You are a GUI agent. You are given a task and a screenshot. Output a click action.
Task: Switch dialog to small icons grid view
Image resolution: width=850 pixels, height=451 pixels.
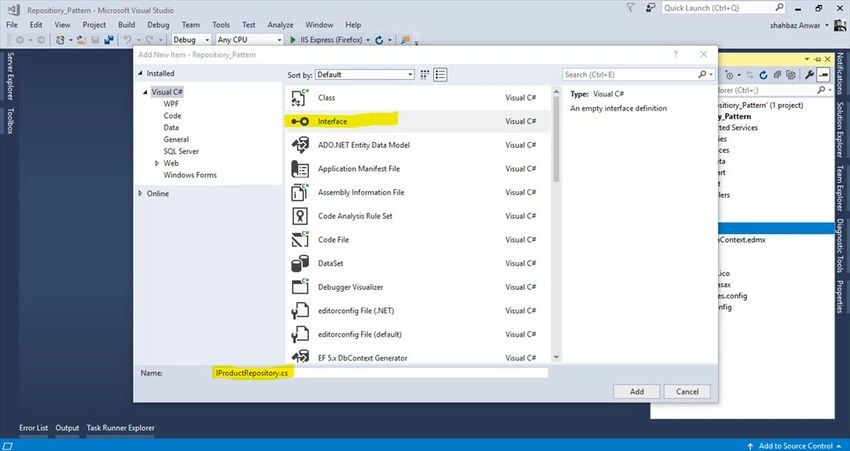425,75
